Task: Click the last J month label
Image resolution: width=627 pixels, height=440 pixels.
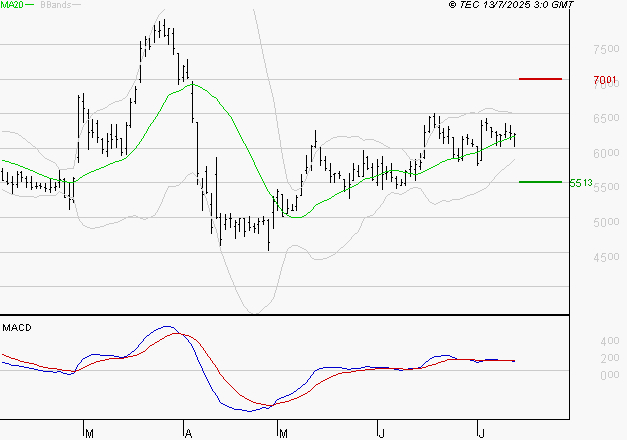Action: pyautogui.click(x=481, y=434)
